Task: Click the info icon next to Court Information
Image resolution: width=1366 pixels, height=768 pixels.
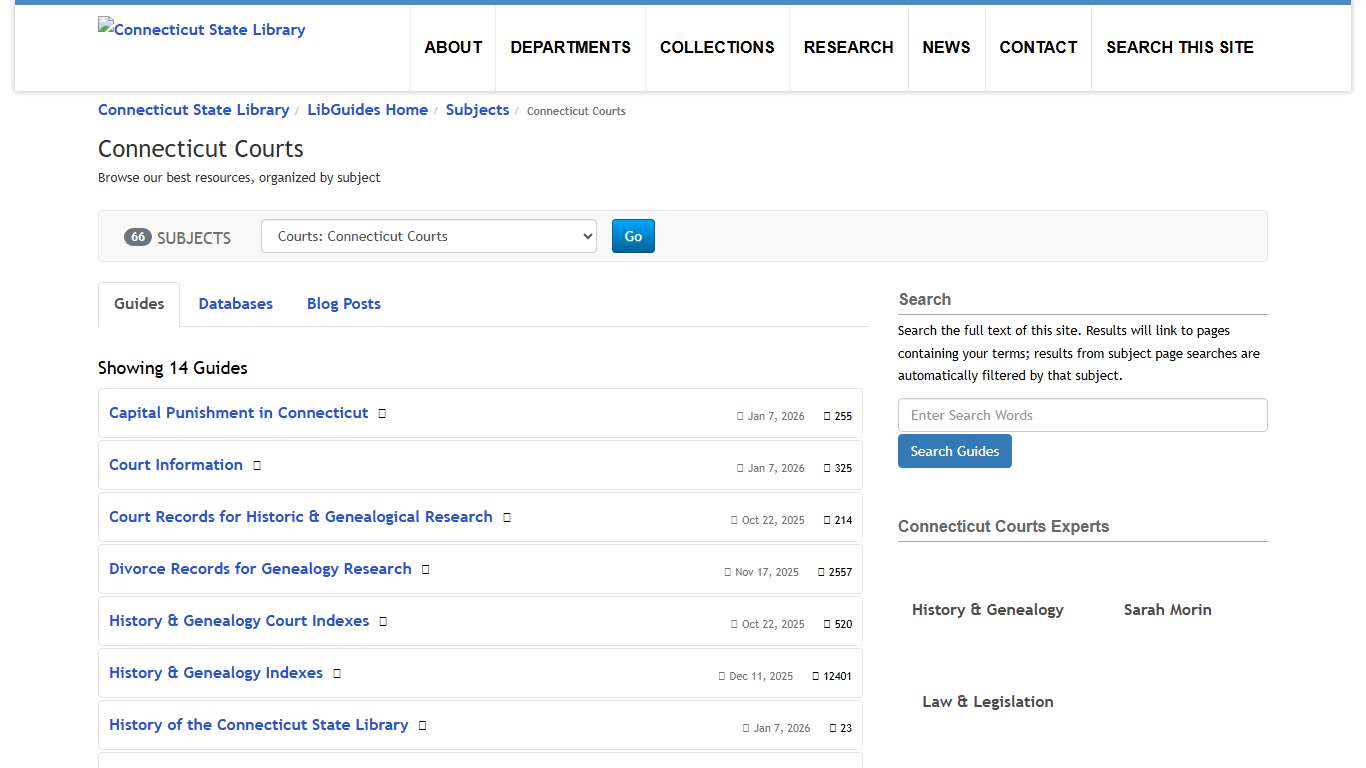Action: pos(257,465)
